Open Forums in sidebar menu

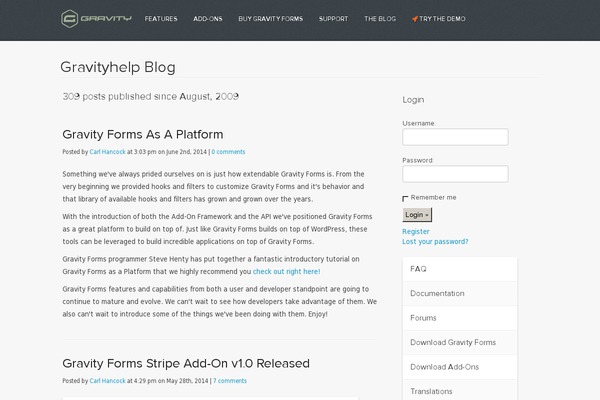click(x=460, y=318)
